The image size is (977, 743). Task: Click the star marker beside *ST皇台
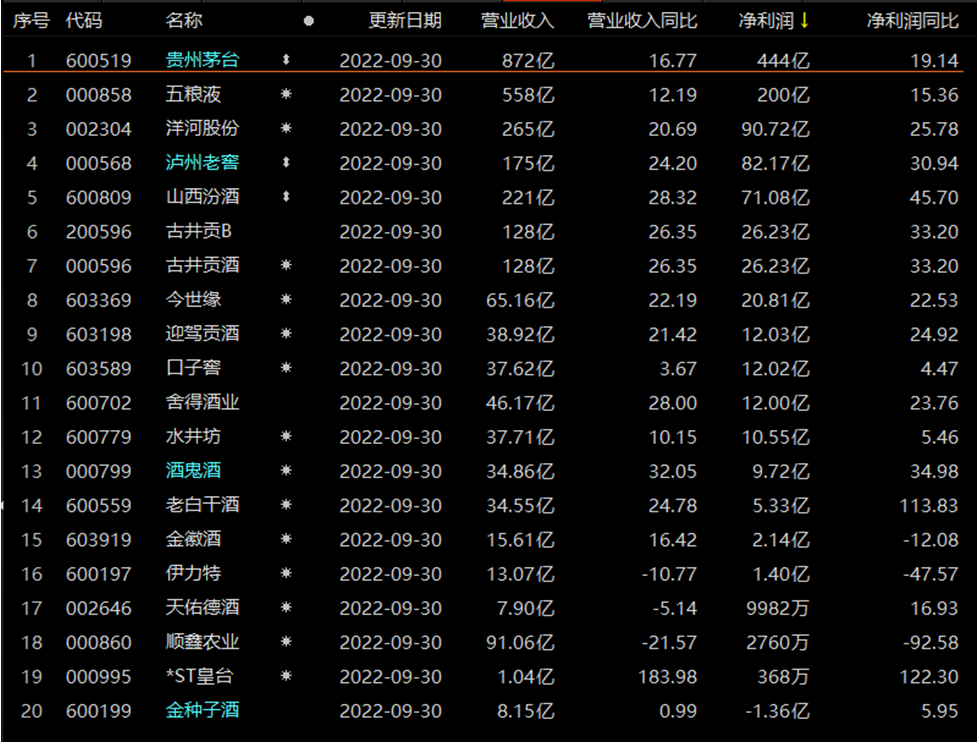pos(286,676)
